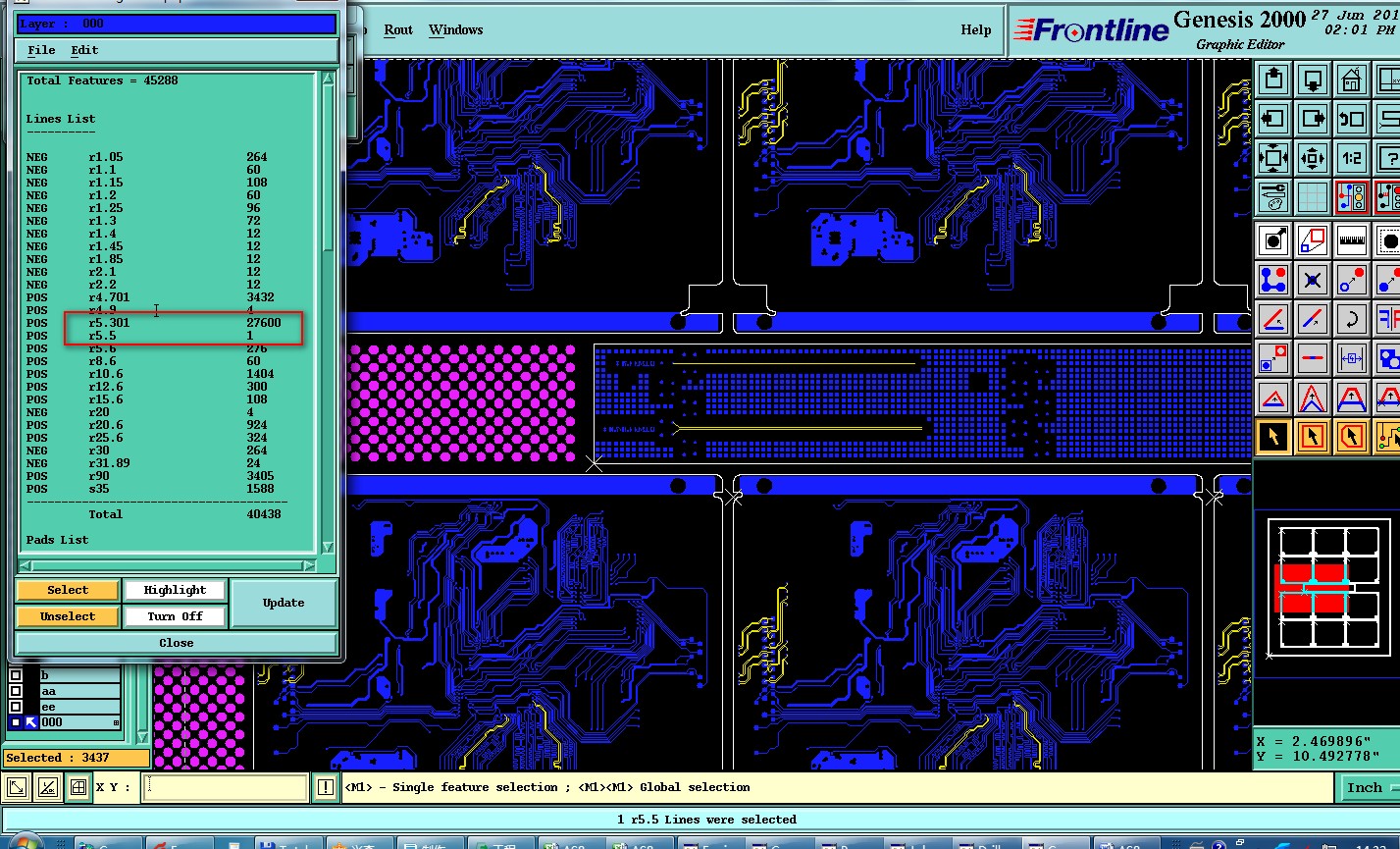Click the traffic light layer filter icon
Viewport: 1400px width, 849px height.
[x=1352, y=197]
